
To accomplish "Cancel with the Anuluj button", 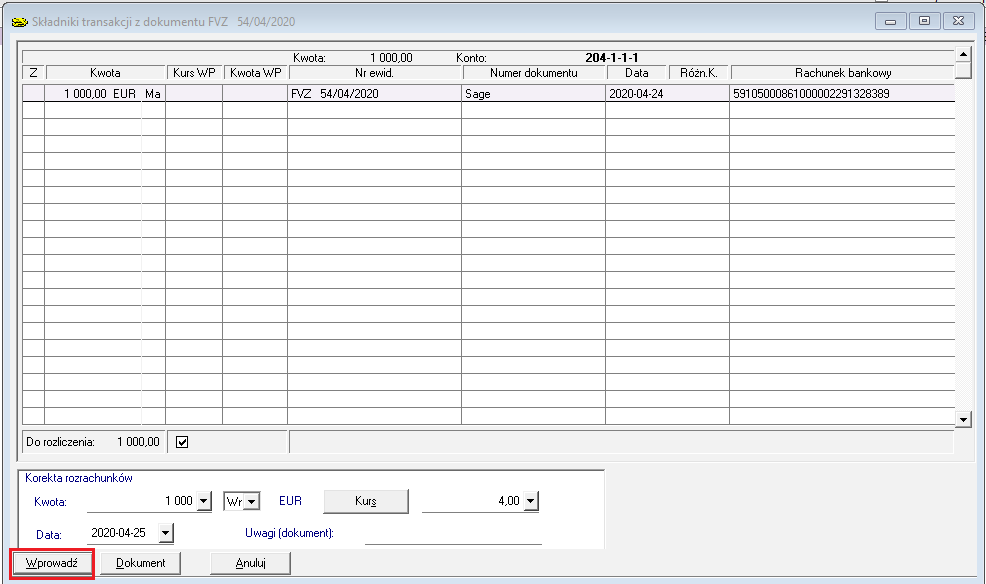I will 250,563.
